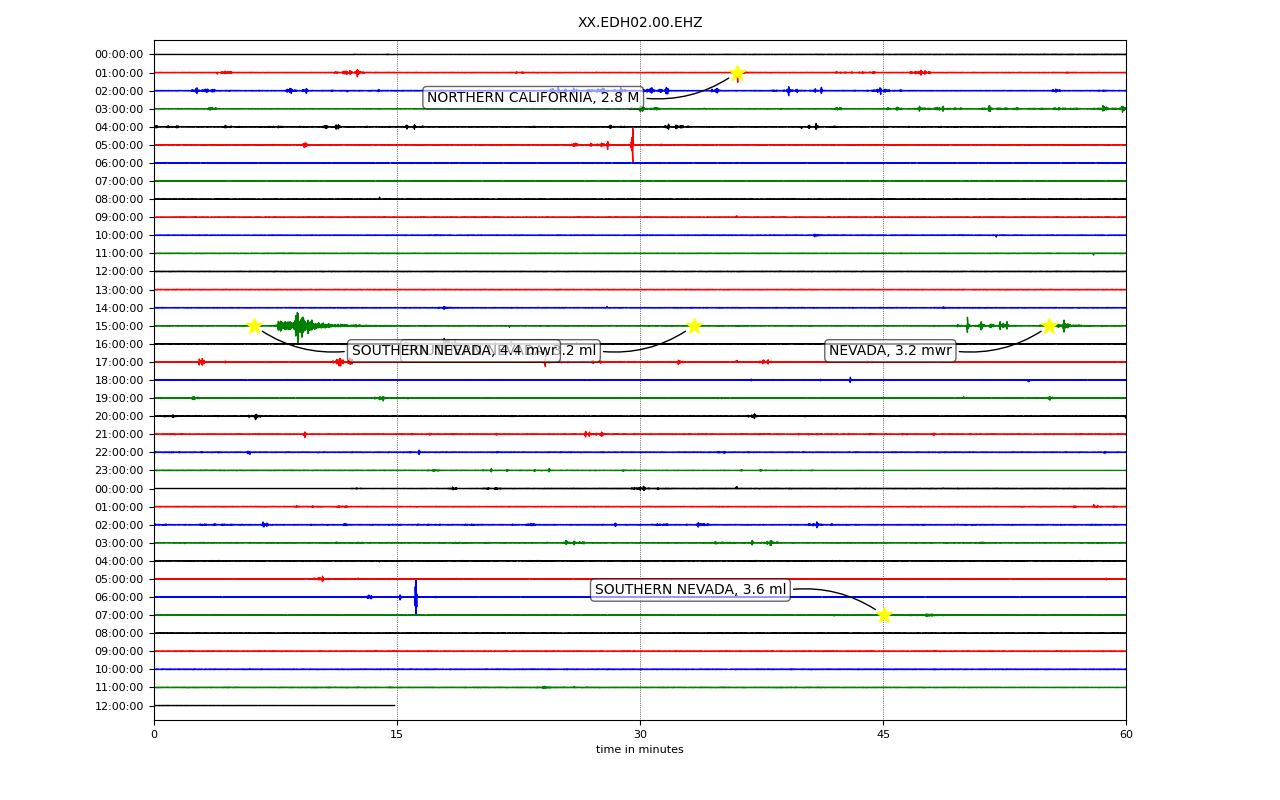Screen dimensions: 1280x800
Task: Click the middle yellow star on 15:00:00 trace
Action: (694, 326)
